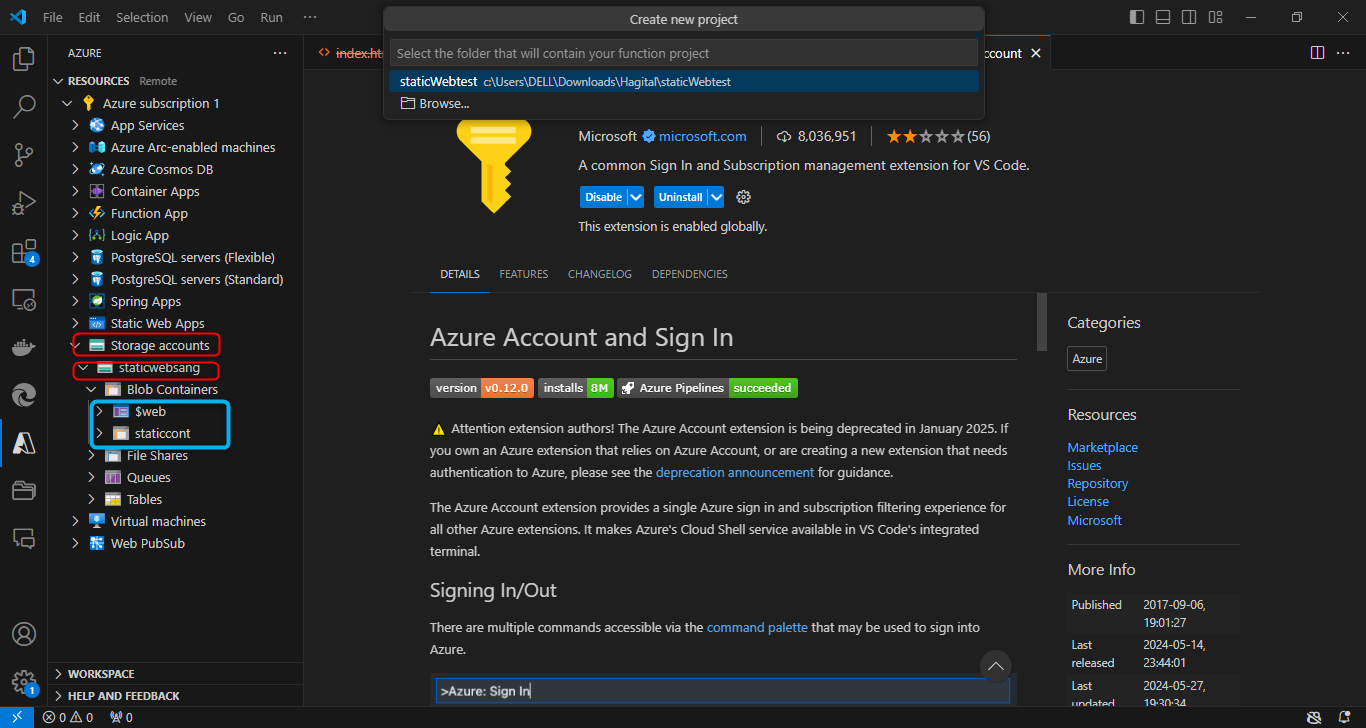Open Accounts icon in activity bar
This screenshot has height=728, width=1366.
coord(23,635)
